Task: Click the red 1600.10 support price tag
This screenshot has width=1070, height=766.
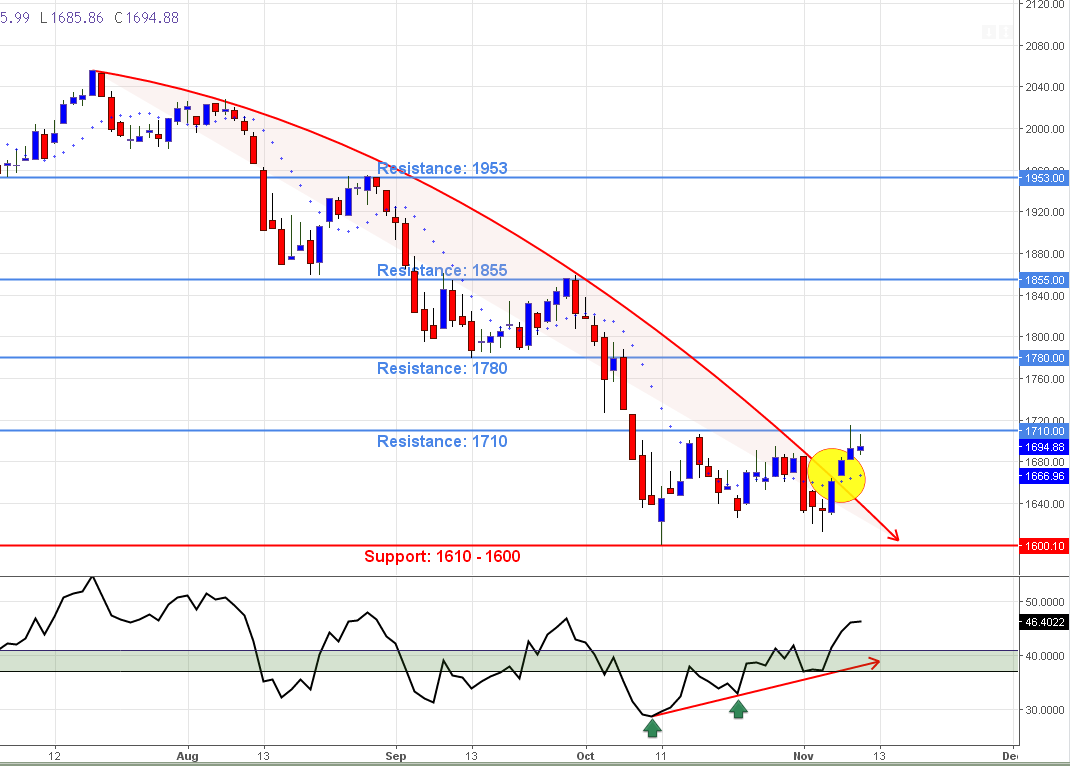Action: click(1043, 546)
